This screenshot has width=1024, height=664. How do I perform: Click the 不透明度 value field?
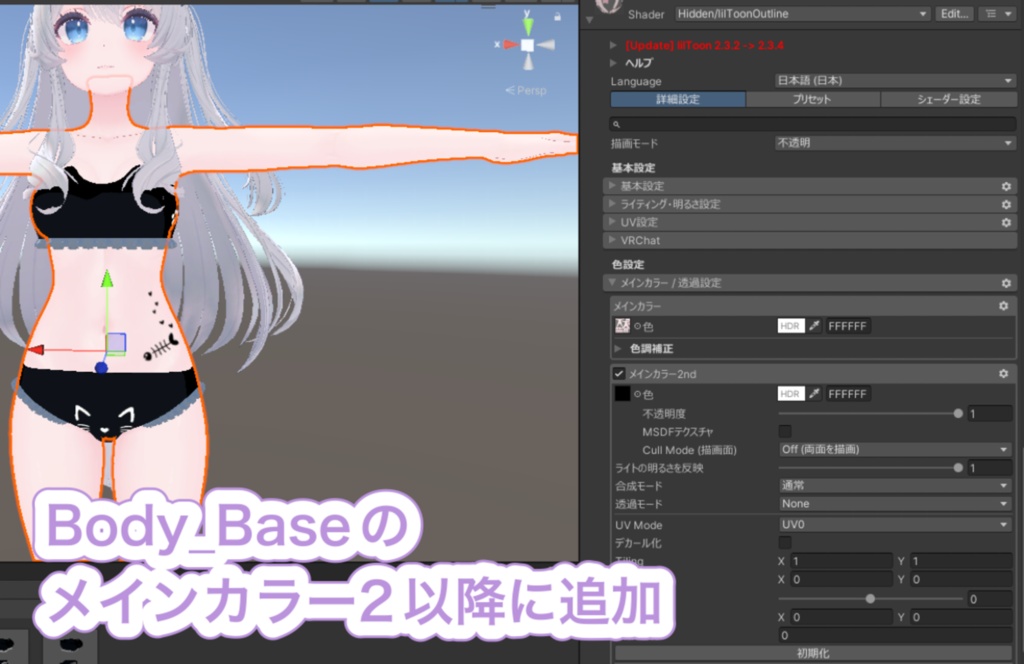tap(989, 413)
